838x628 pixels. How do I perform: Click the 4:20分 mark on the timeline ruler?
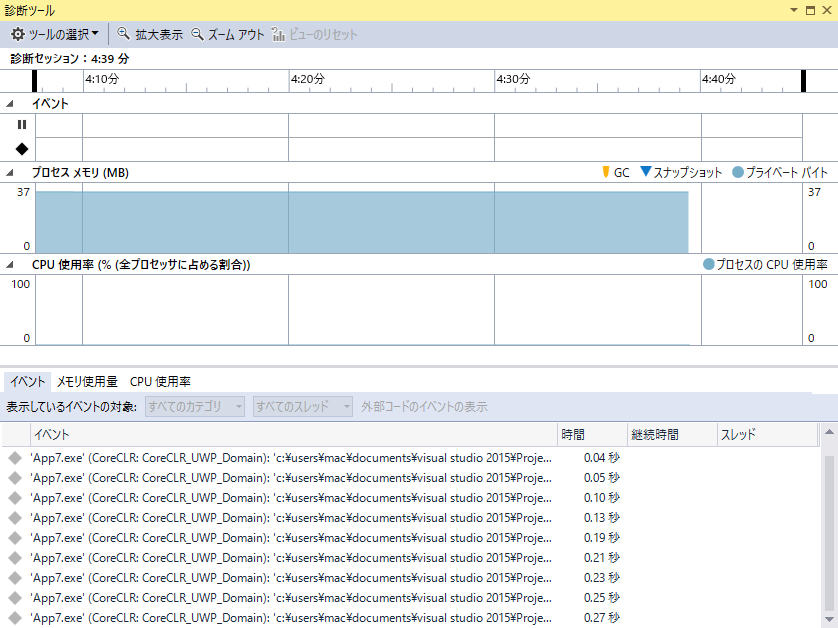tap(307, 79)
